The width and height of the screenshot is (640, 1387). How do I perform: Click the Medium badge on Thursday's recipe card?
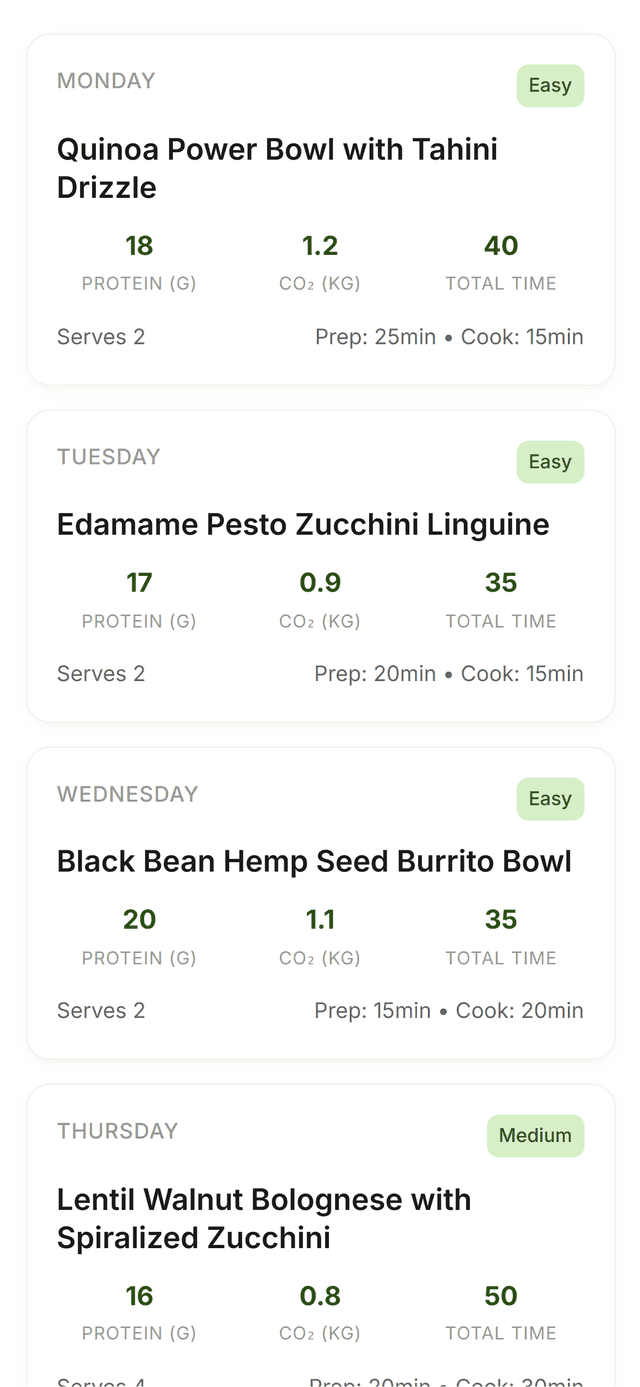coord(536,1135)
